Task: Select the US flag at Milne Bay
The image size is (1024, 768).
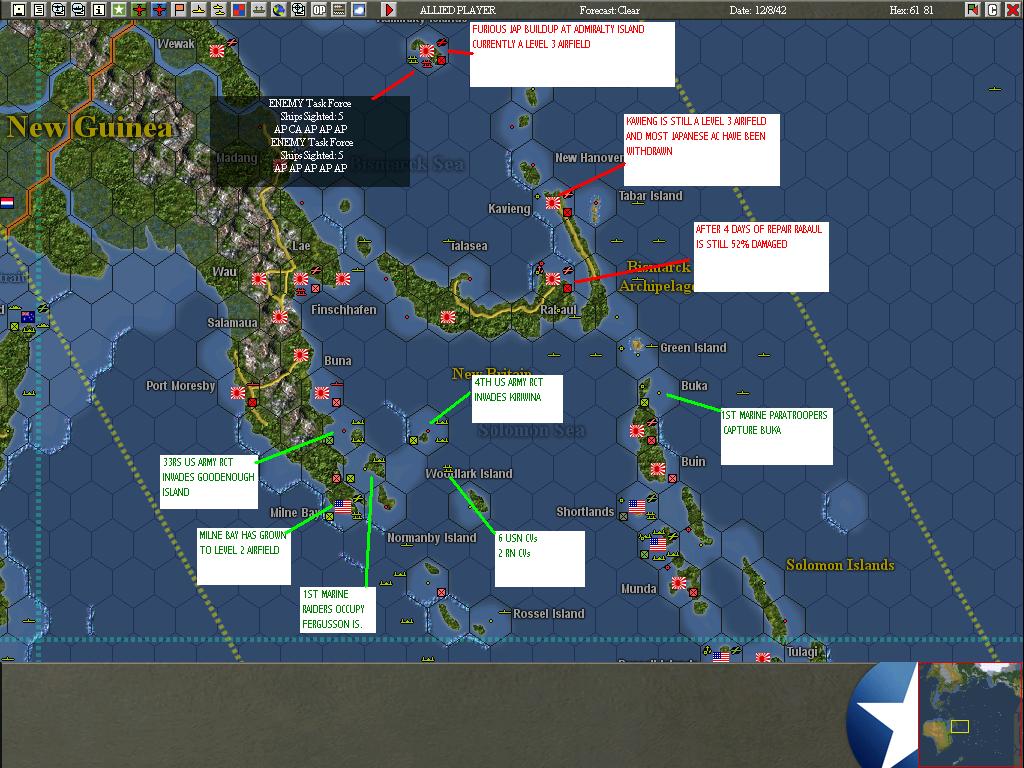Action: [342, 506]
